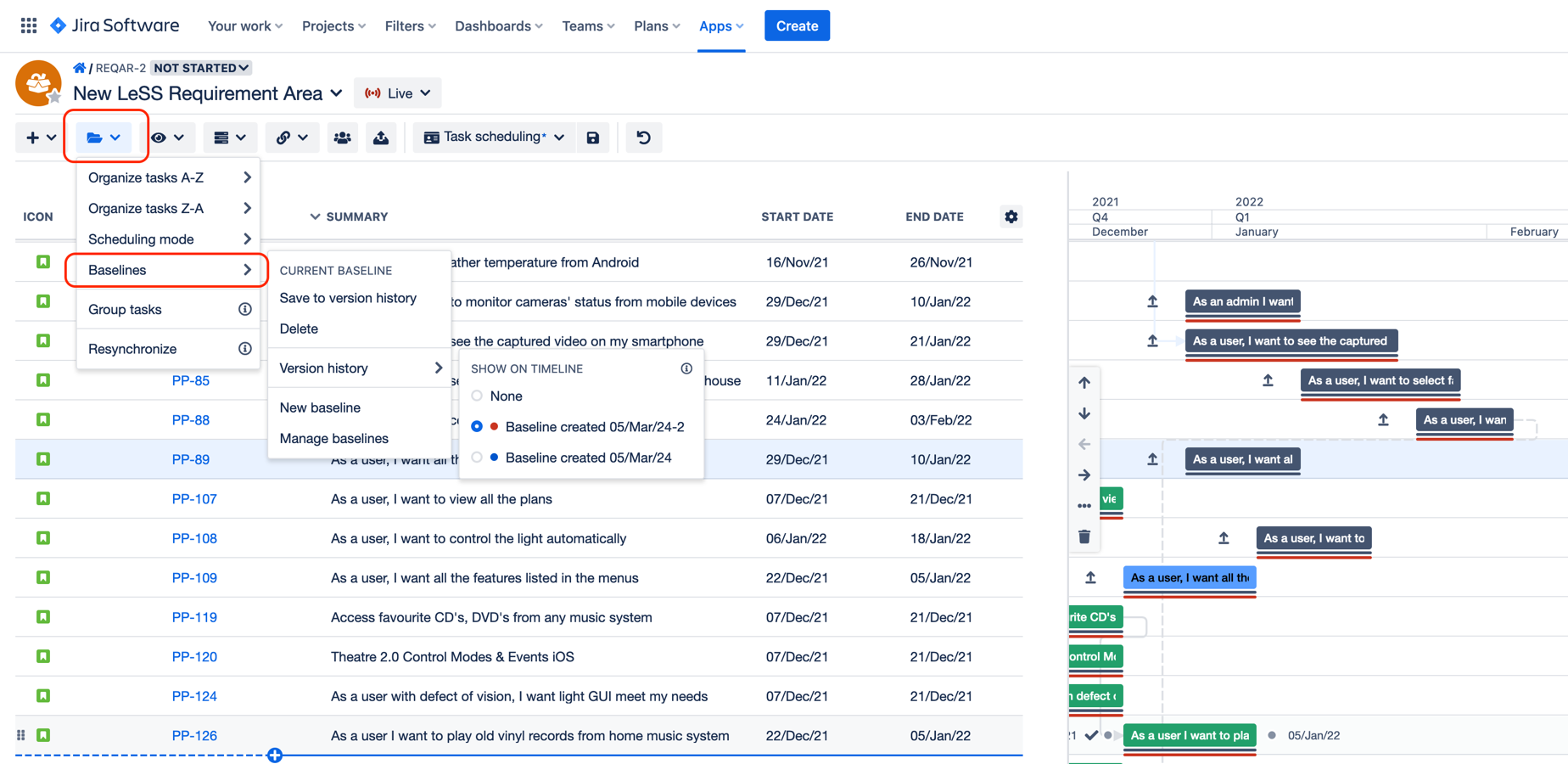Open the Teams menu
This screenshot has height=764, width=1568.
pyautogui.click(x=588, y=25)
